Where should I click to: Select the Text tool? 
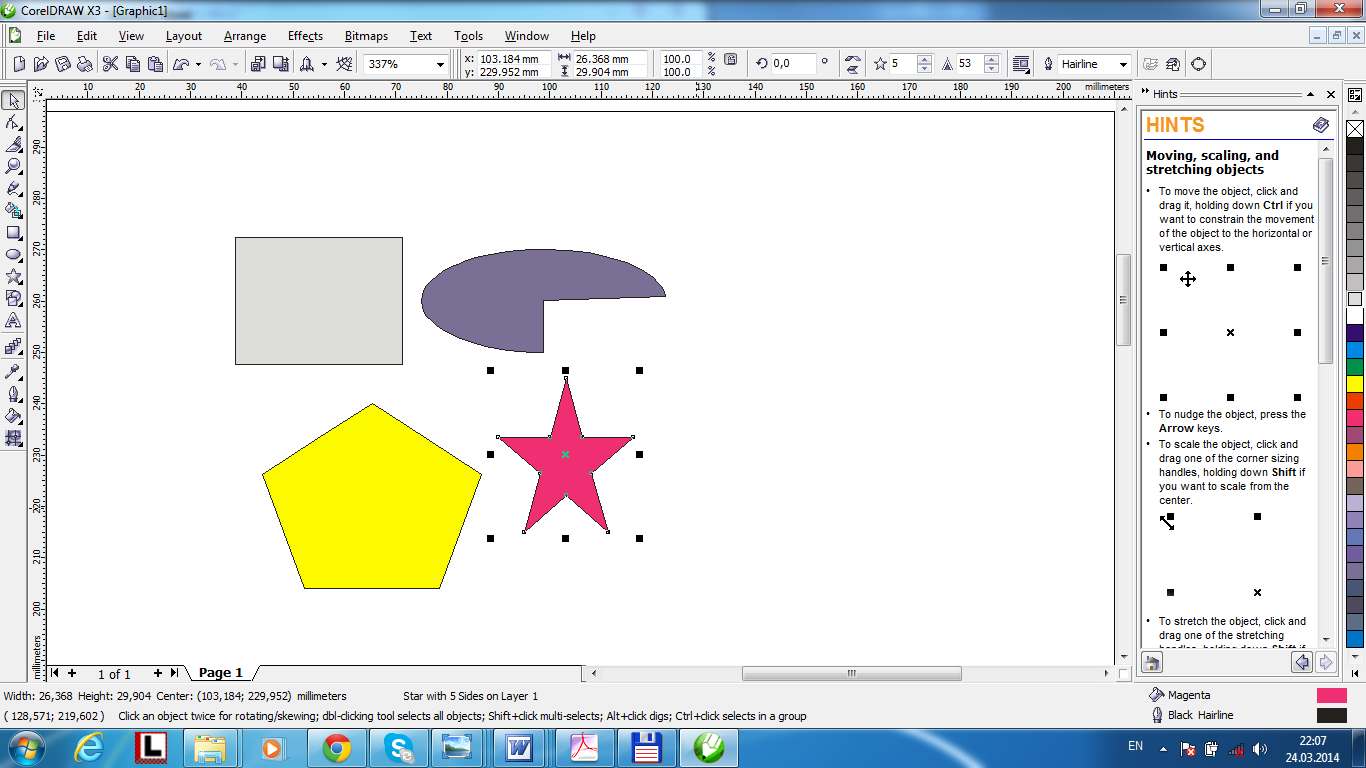(13, 320)
